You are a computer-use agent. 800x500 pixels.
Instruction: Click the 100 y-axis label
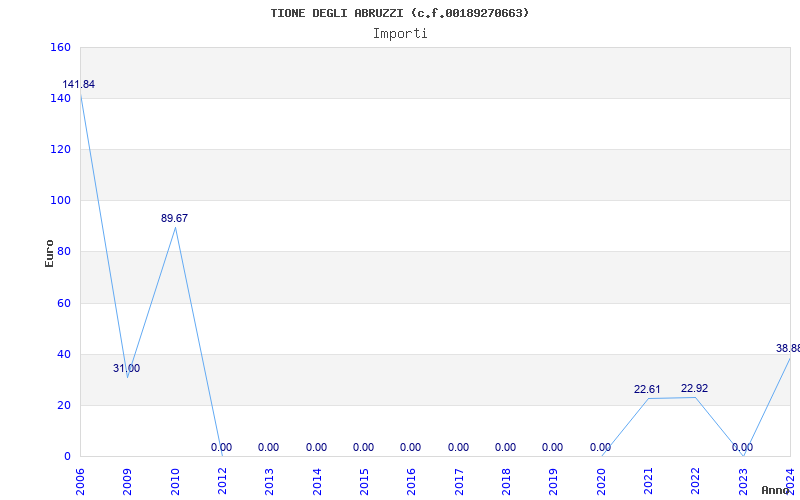(x=60, y=201)
